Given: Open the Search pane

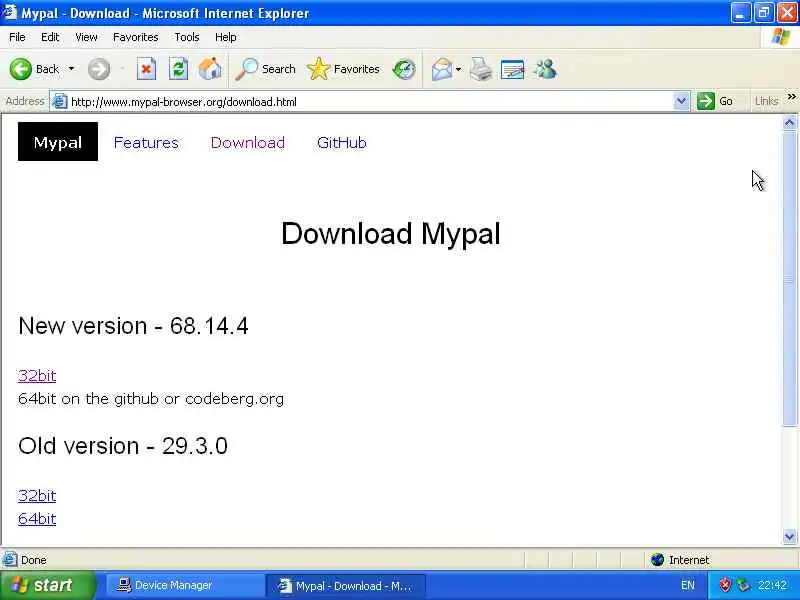Looking at the screenshot, I should pos(265,69).
